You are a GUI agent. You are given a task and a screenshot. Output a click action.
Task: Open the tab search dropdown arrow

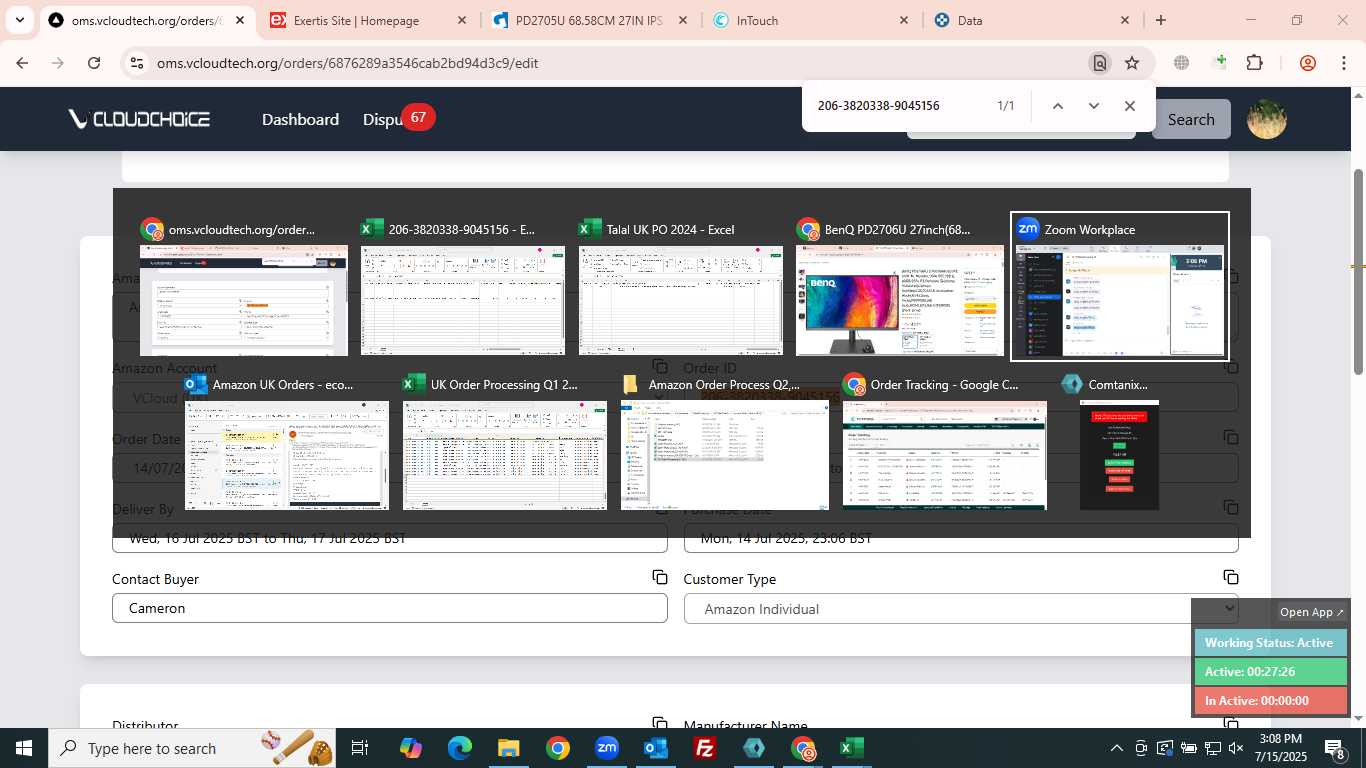[20, 20]
